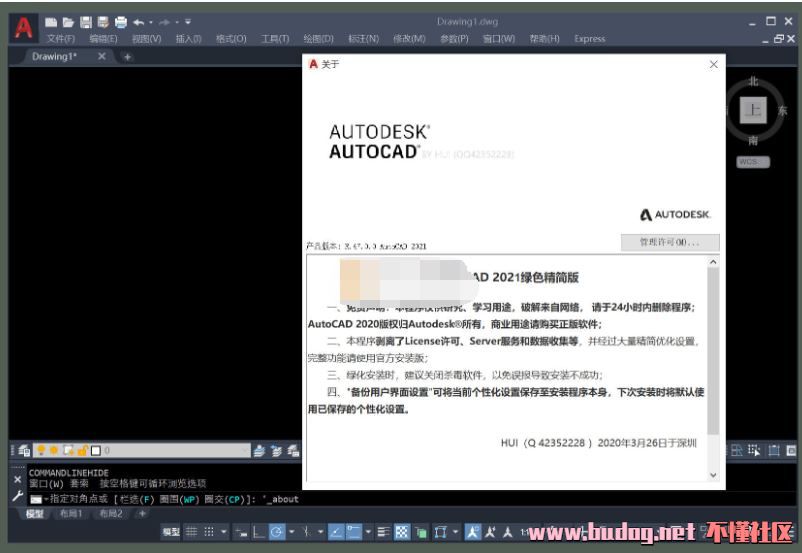Click the Undo arrow icon
802x553 pixels.
(x=139, y=22)
